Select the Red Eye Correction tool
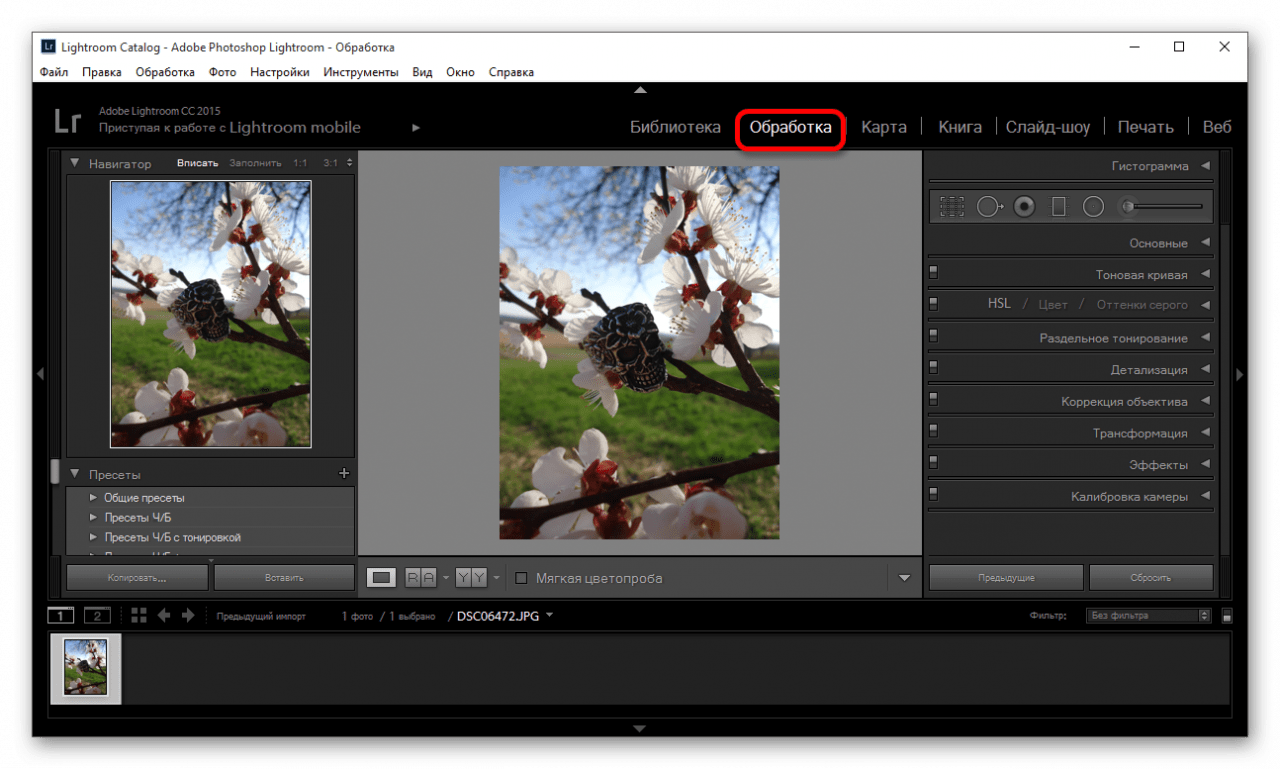 [1024, 206]
